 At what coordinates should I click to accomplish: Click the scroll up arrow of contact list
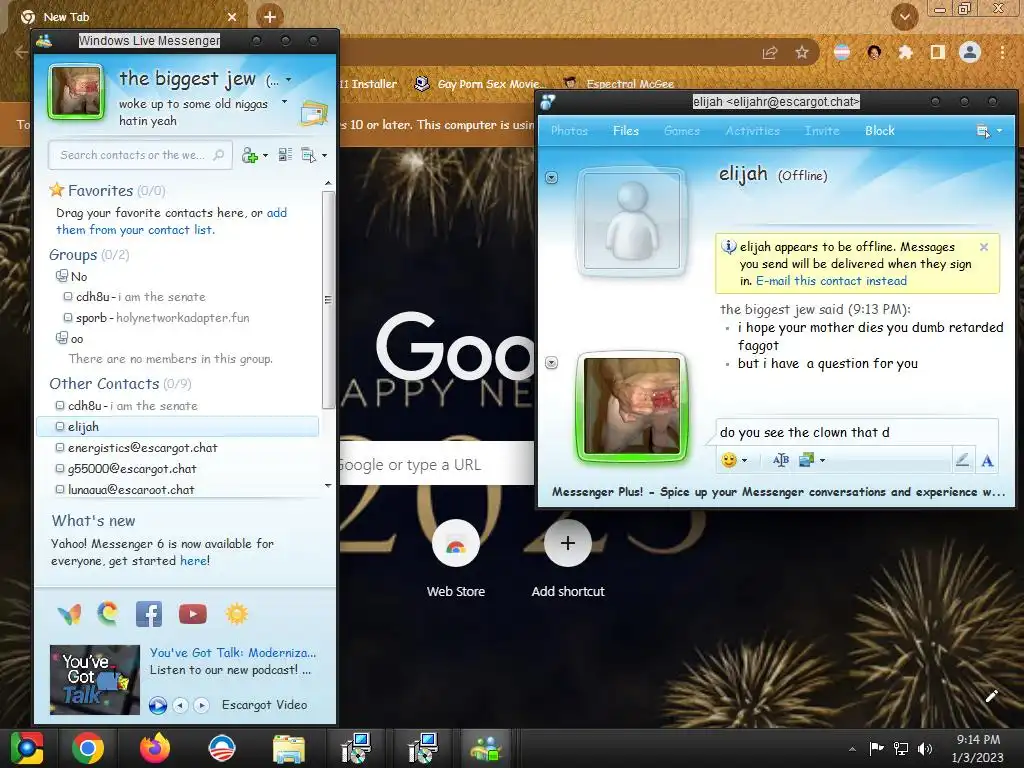[328, 184]
